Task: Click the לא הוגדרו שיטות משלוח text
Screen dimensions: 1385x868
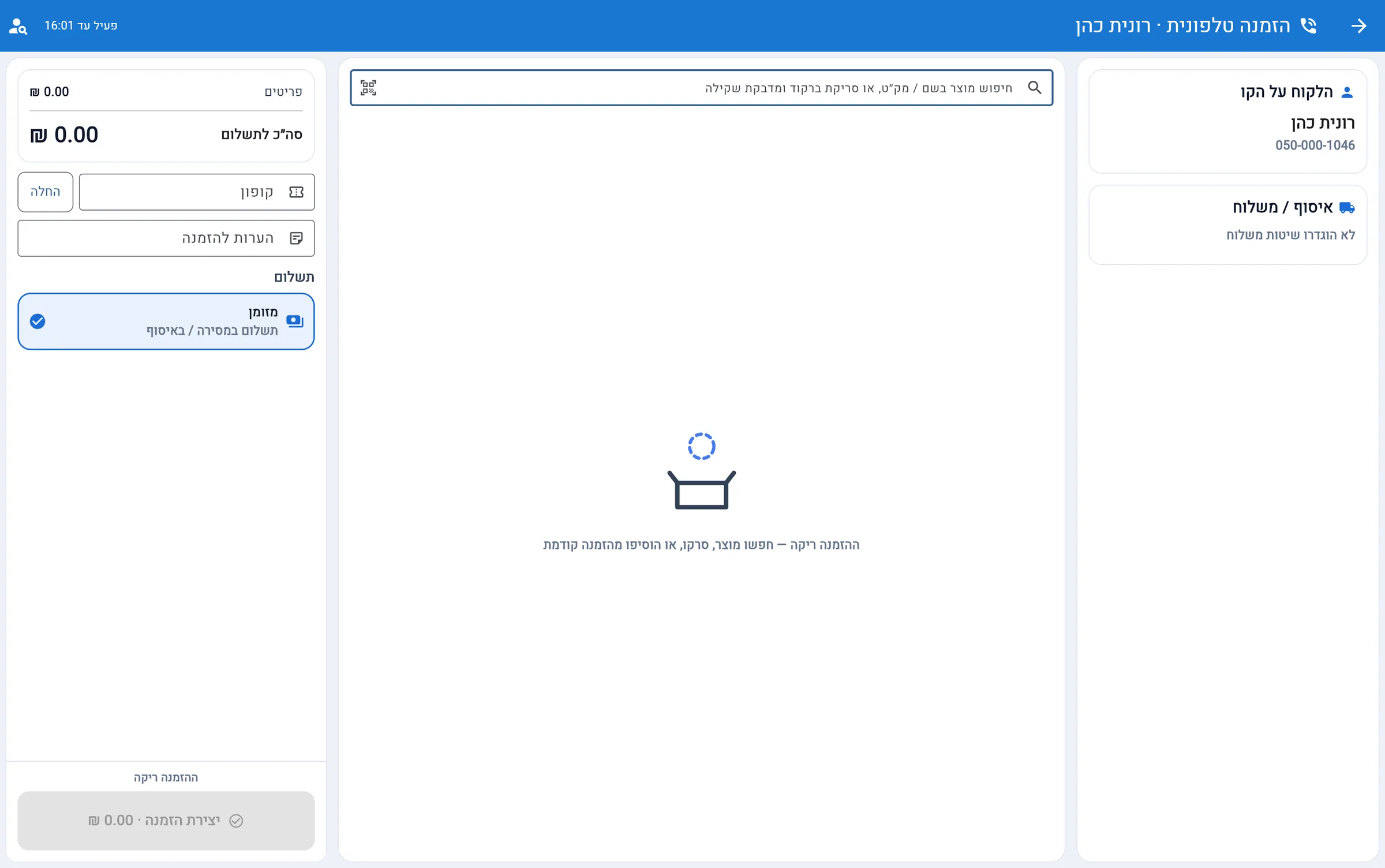Action: point(1290,235)
